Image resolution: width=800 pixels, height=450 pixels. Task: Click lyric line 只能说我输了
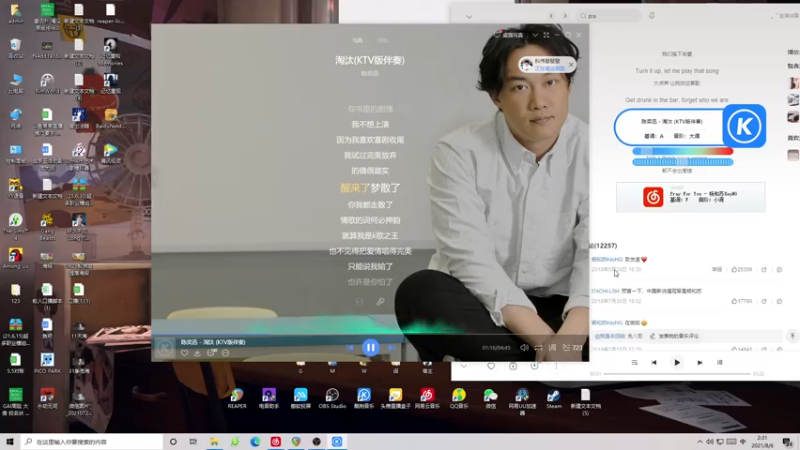coord(370,266)
